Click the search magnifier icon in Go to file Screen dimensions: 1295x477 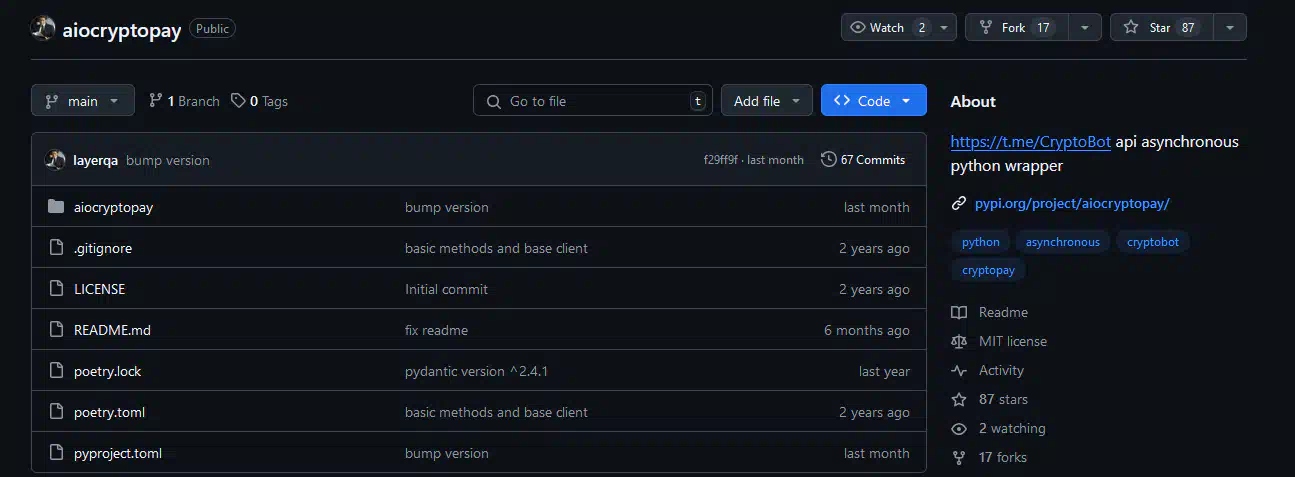point(494,101)
